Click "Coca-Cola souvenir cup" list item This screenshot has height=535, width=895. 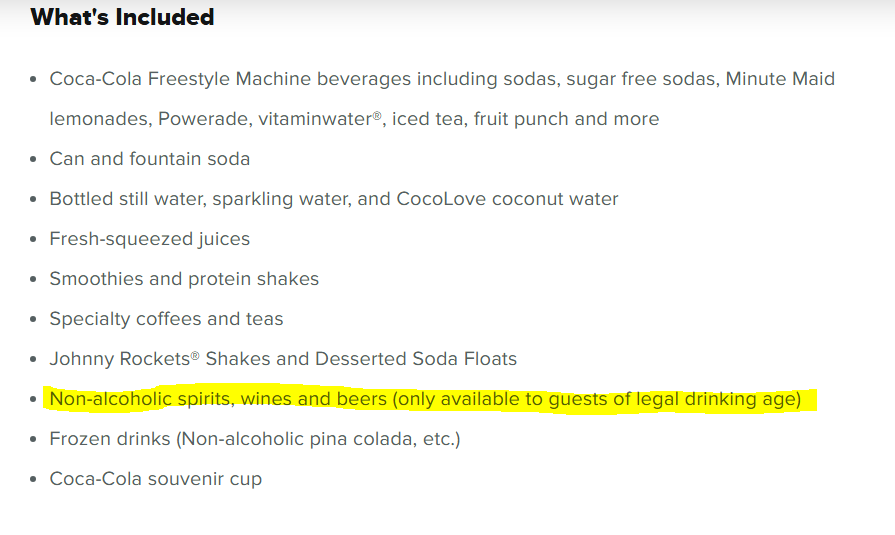pyautogui.click(x=156, y=478)
